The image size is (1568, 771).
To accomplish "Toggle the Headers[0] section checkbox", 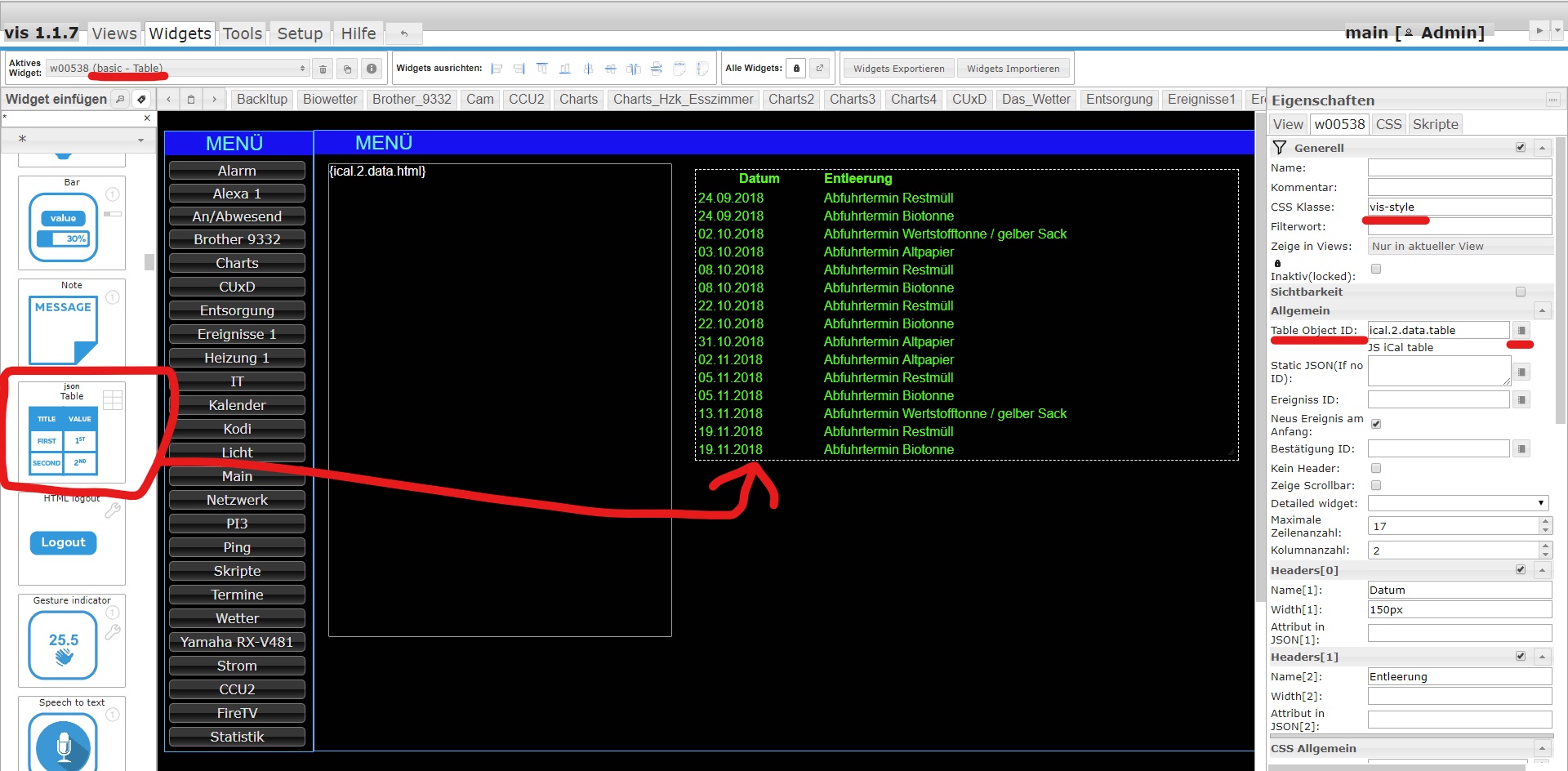I will pos(1521,570).
